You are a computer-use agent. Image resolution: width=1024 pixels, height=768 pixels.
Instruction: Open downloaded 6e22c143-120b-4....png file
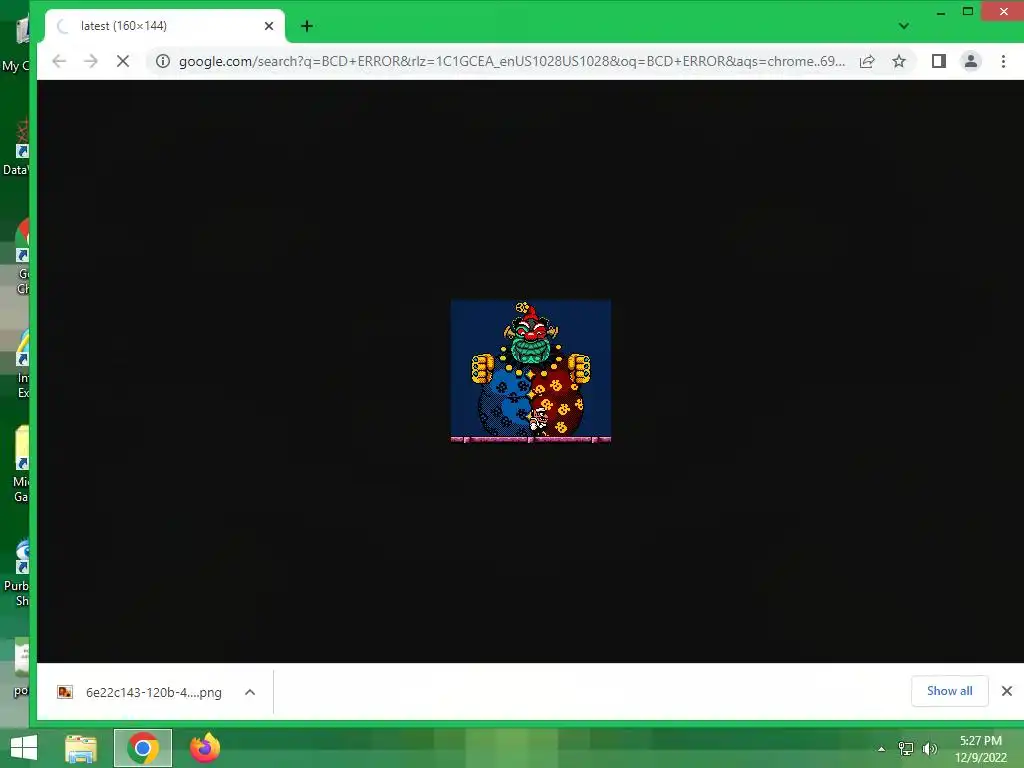pos(140,692)
